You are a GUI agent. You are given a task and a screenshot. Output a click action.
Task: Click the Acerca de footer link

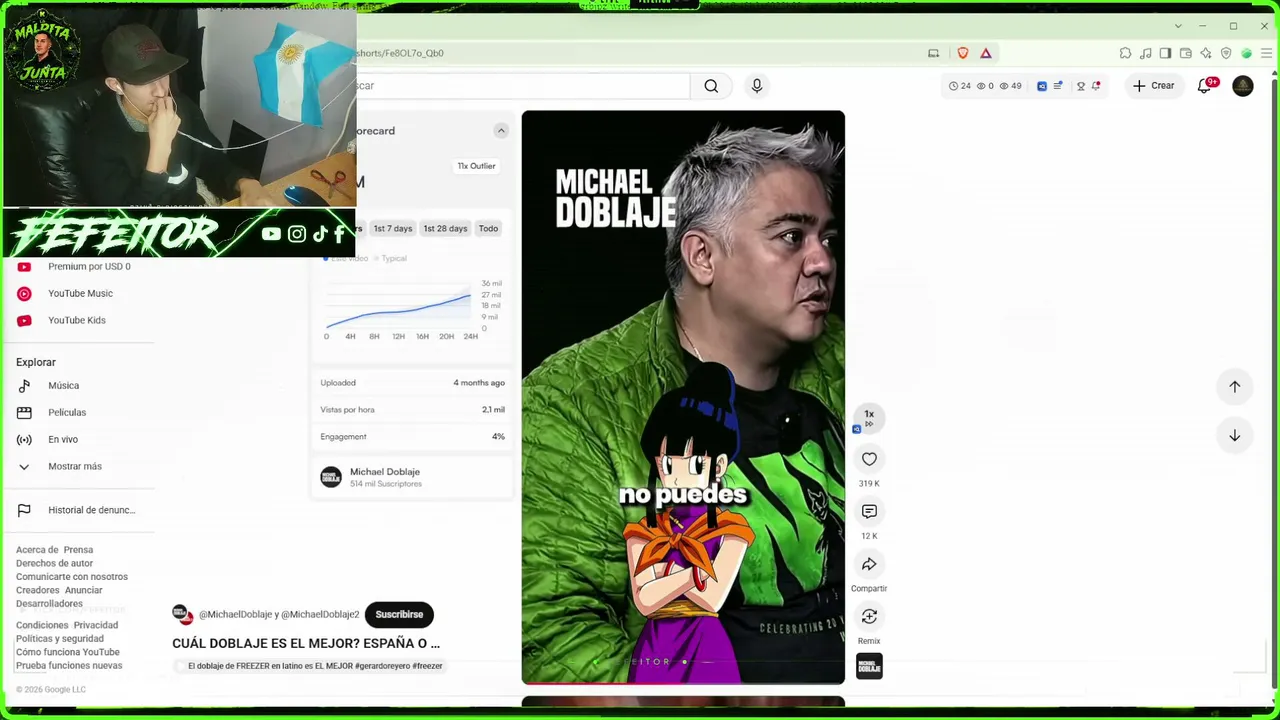click(37, 550)
